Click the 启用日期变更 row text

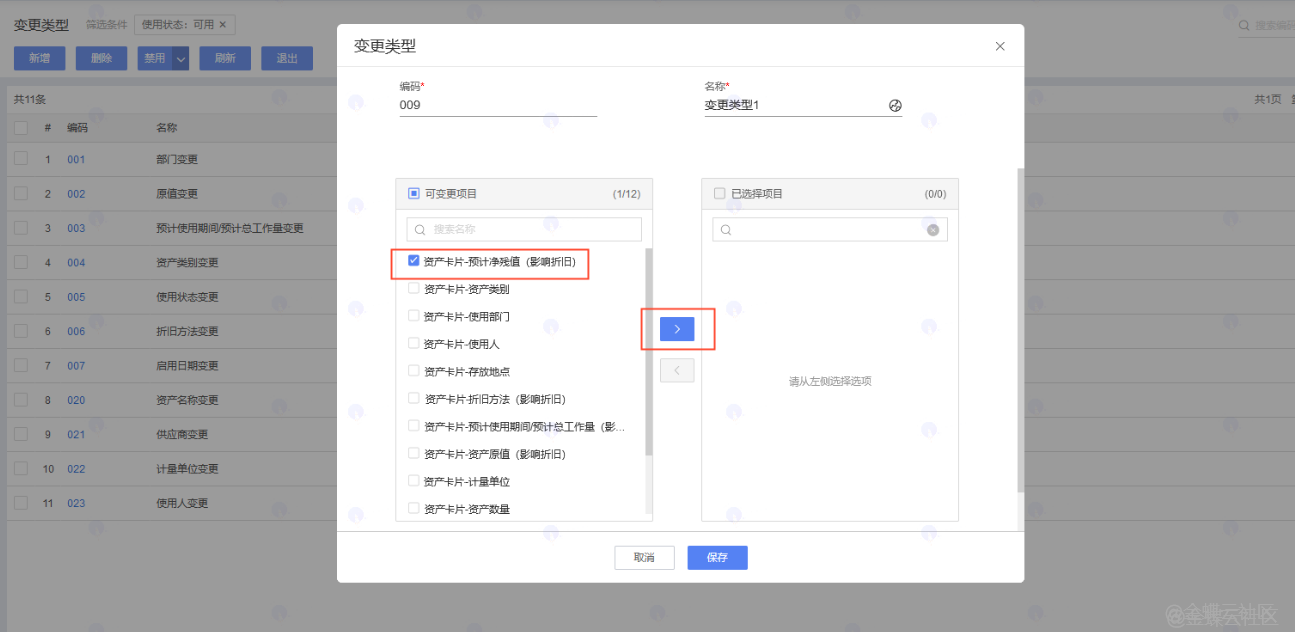tap(187, 366)
